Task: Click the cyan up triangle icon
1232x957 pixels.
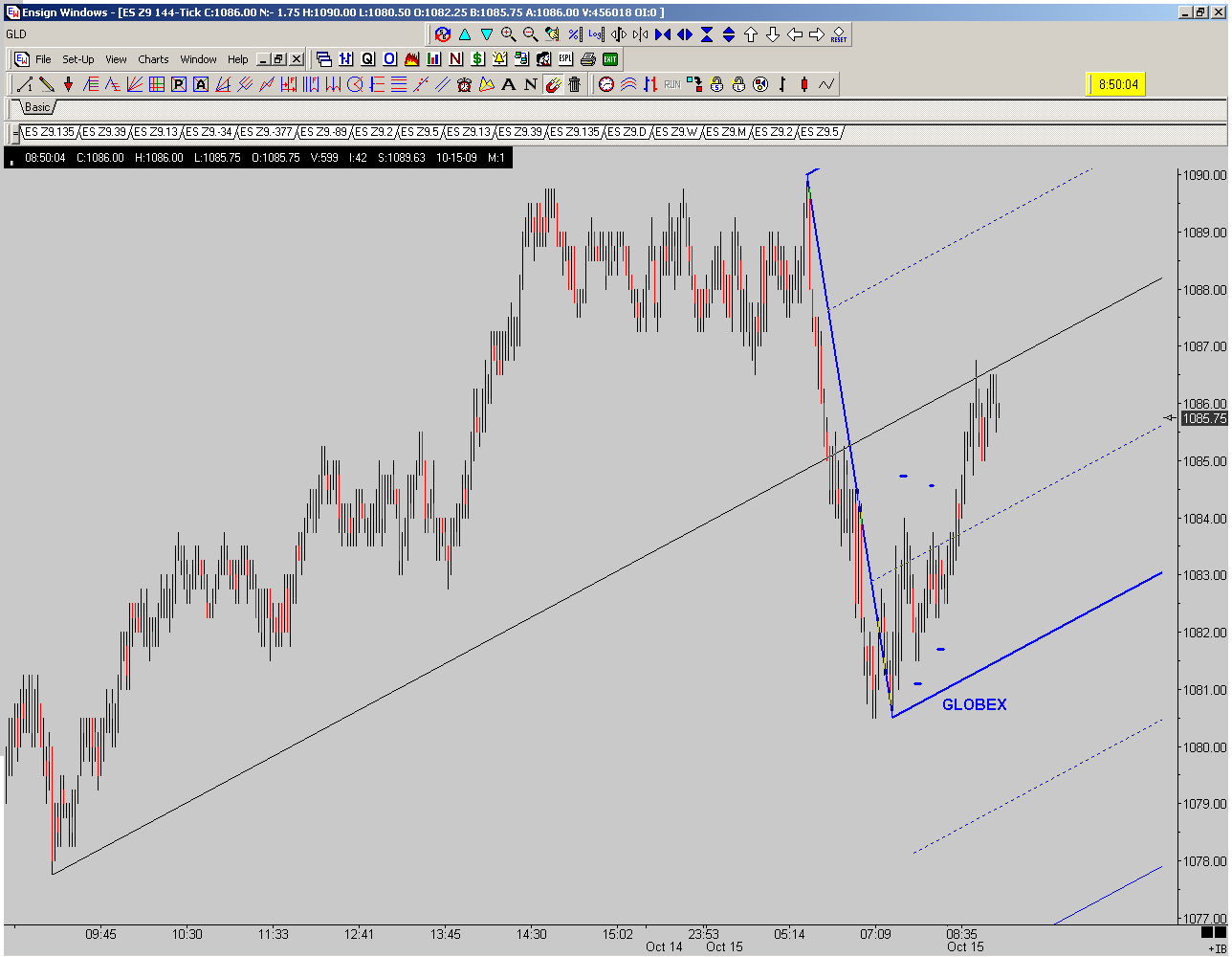Action: click(x=464, y=34)
